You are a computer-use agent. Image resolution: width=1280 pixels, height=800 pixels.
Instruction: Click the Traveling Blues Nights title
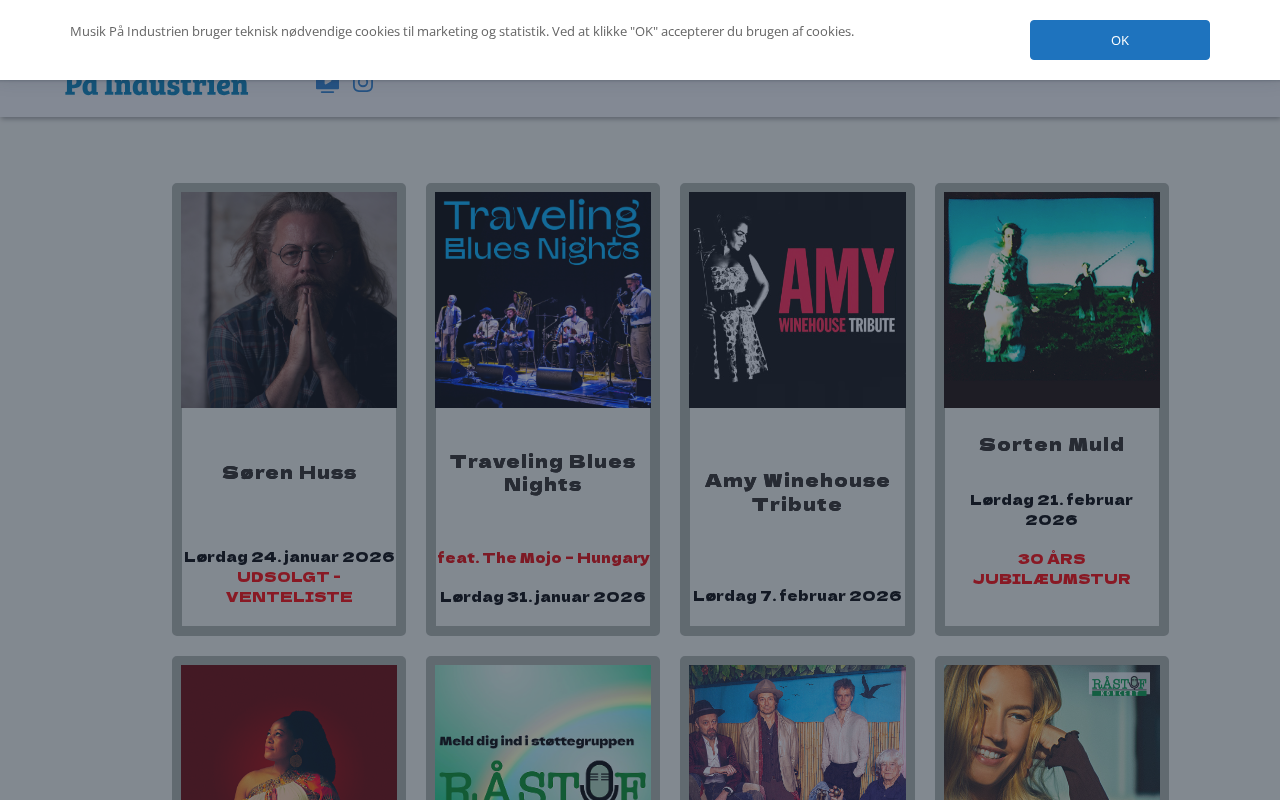click(x=543, y=473)
